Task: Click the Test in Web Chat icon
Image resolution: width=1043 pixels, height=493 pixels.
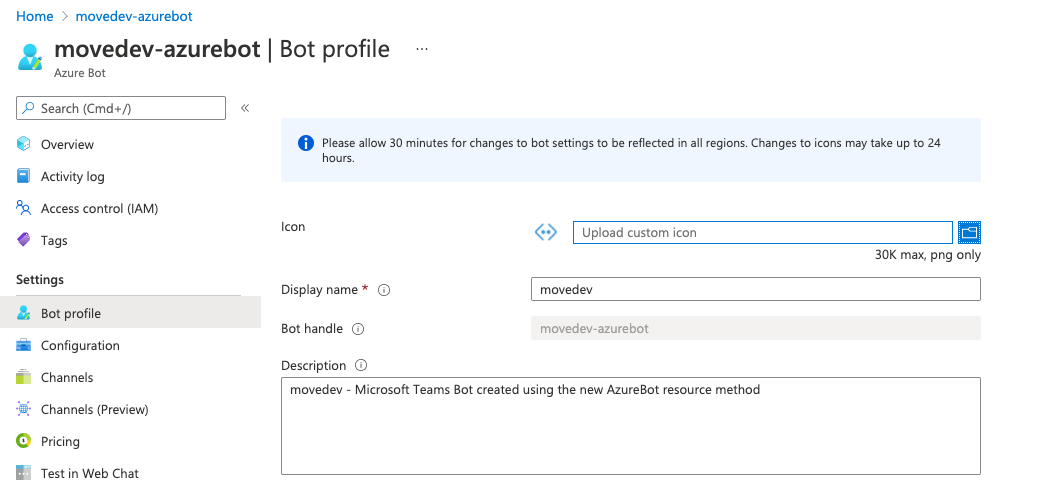Action: pos(23,473)
